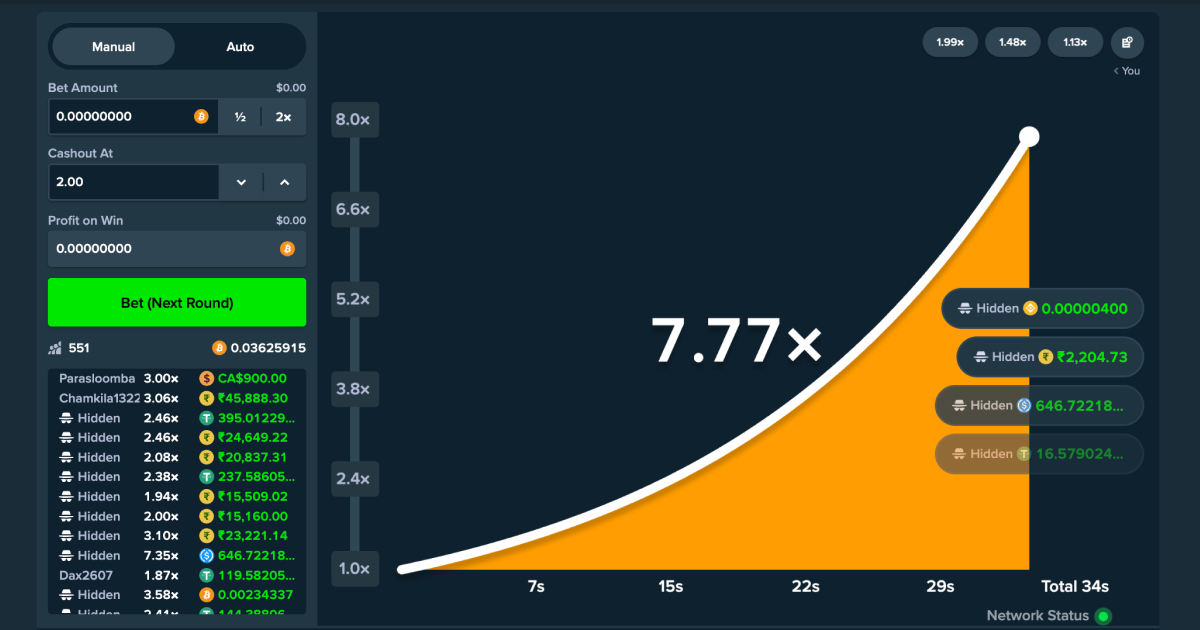Click the You indicator under history
This screenshot has width=1200, height=630.
[1127, 71]
